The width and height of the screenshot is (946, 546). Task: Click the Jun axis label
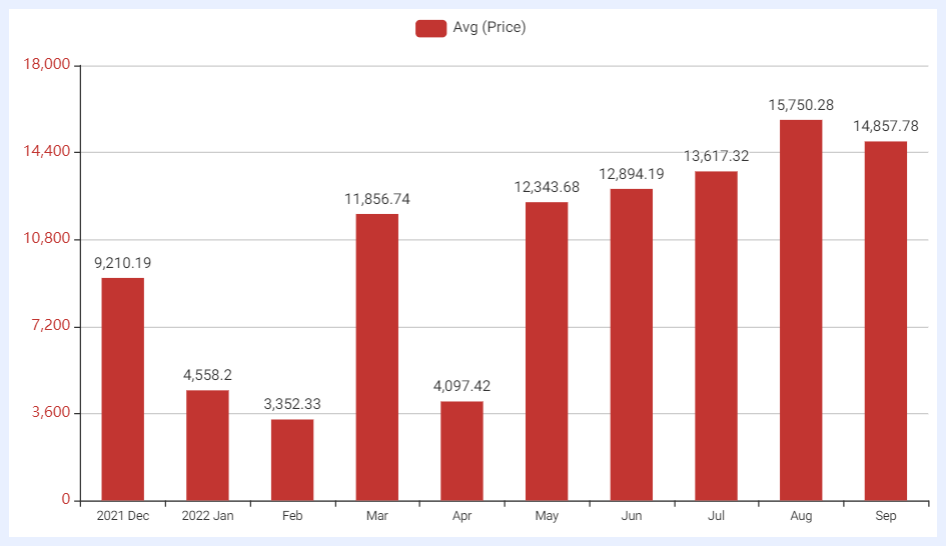tap(631, 516)
